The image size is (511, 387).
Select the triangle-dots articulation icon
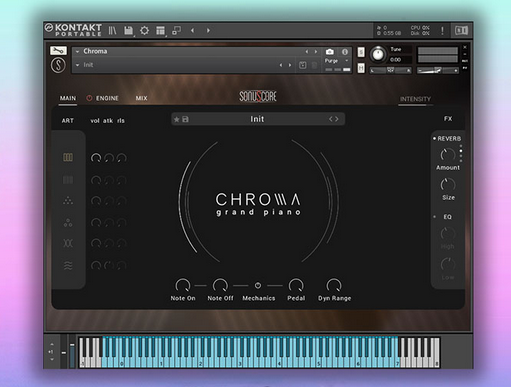68,201
